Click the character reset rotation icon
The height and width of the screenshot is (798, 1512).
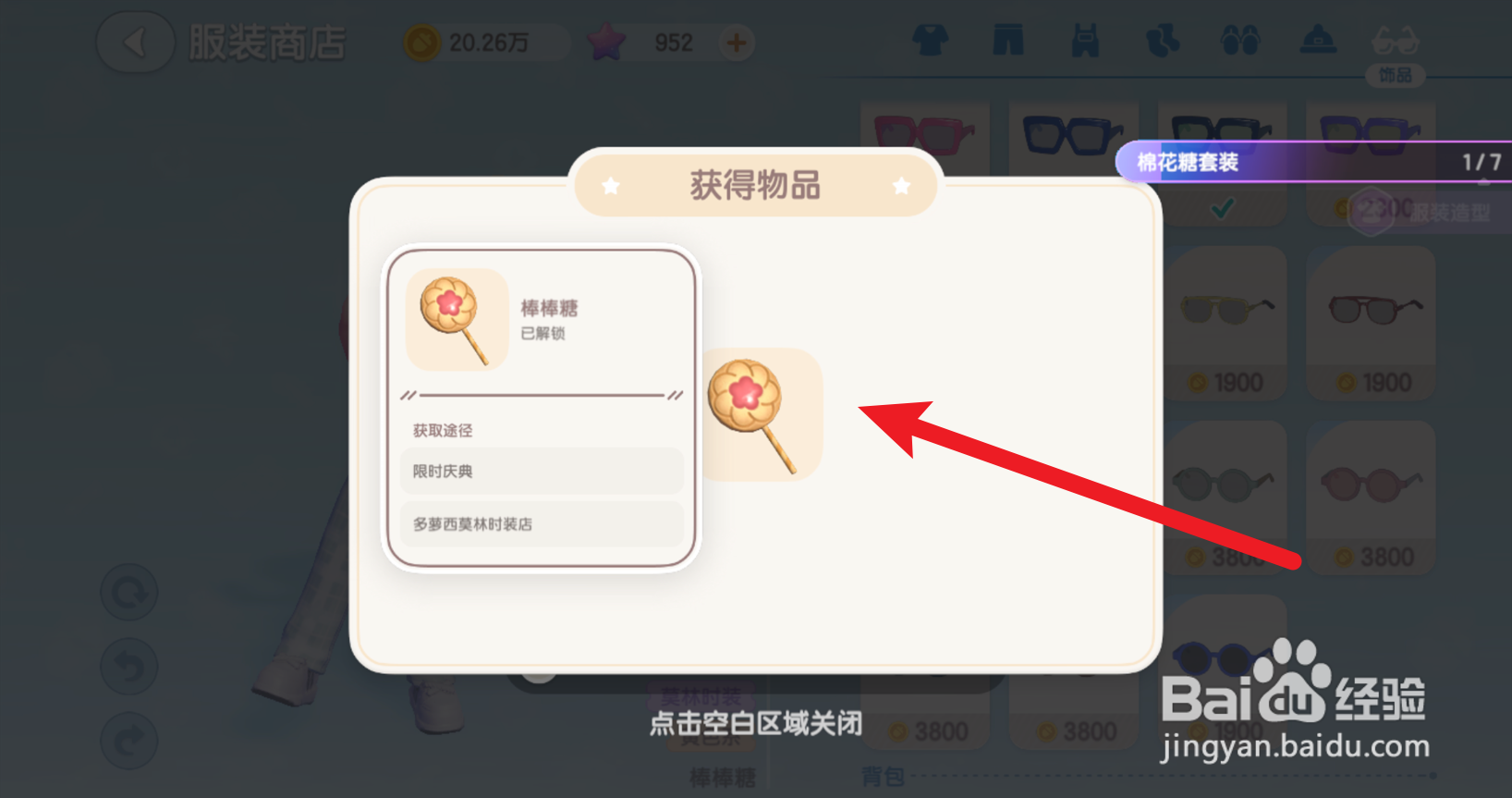(129, 592)
